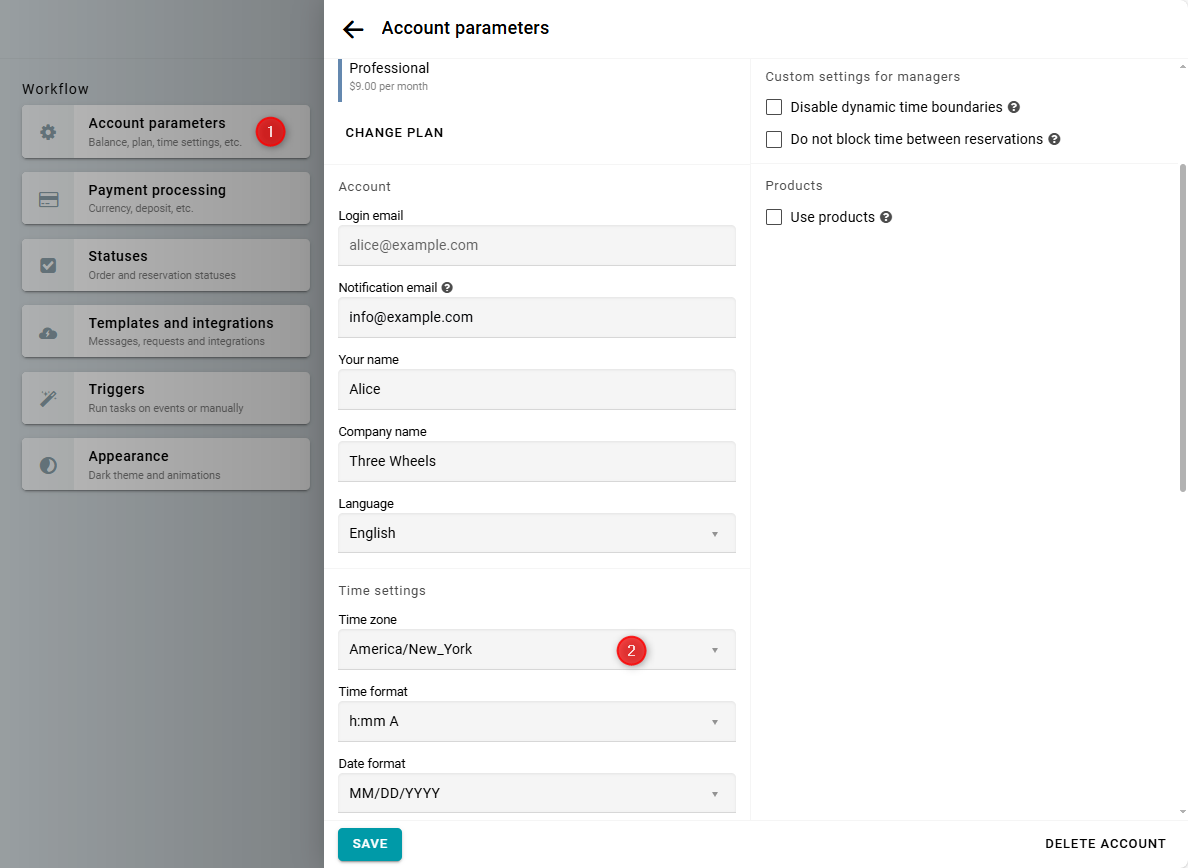Check Do not block time between reservations
This screenshot has width=1188, height=868.
click(774, 140)
